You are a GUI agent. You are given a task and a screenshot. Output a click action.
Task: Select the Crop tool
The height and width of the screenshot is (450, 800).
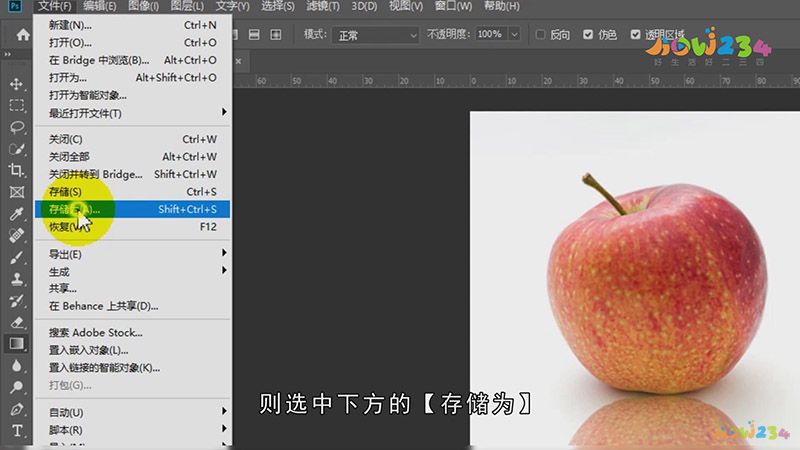coord(16,170)
